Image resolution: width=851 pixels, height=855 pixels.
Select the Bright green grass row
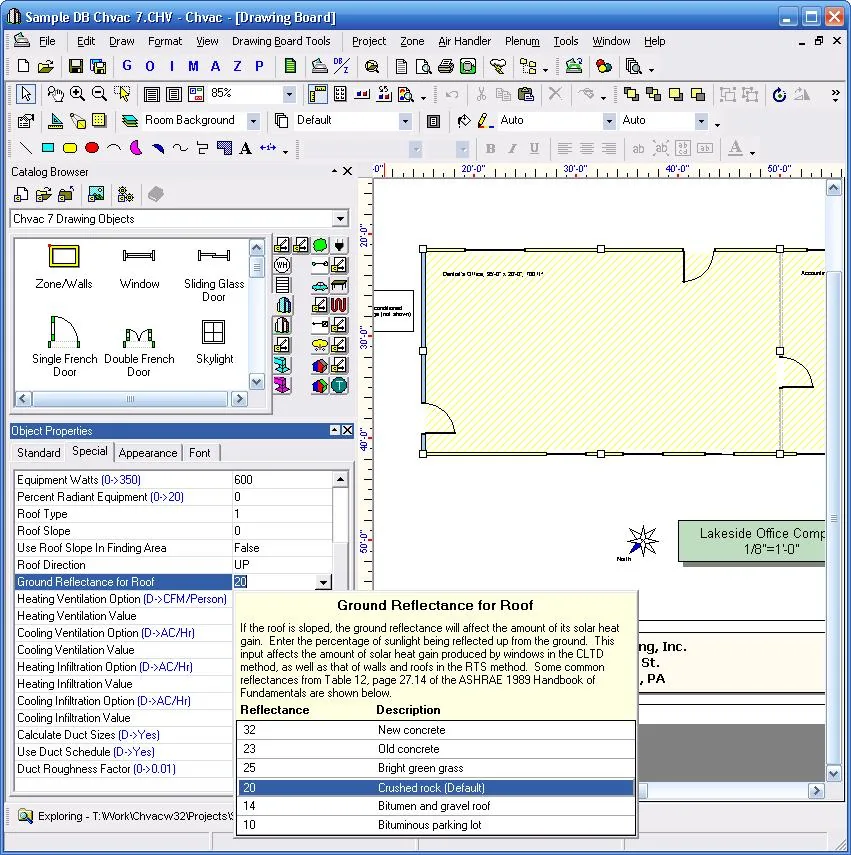click(436, 768)
